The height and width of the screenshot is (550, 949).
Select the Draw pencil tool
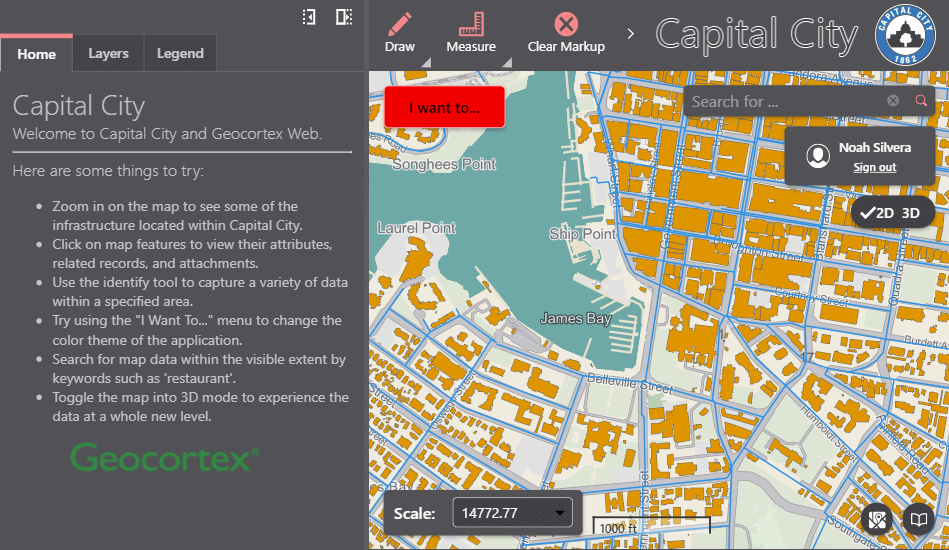coord(399,25)
